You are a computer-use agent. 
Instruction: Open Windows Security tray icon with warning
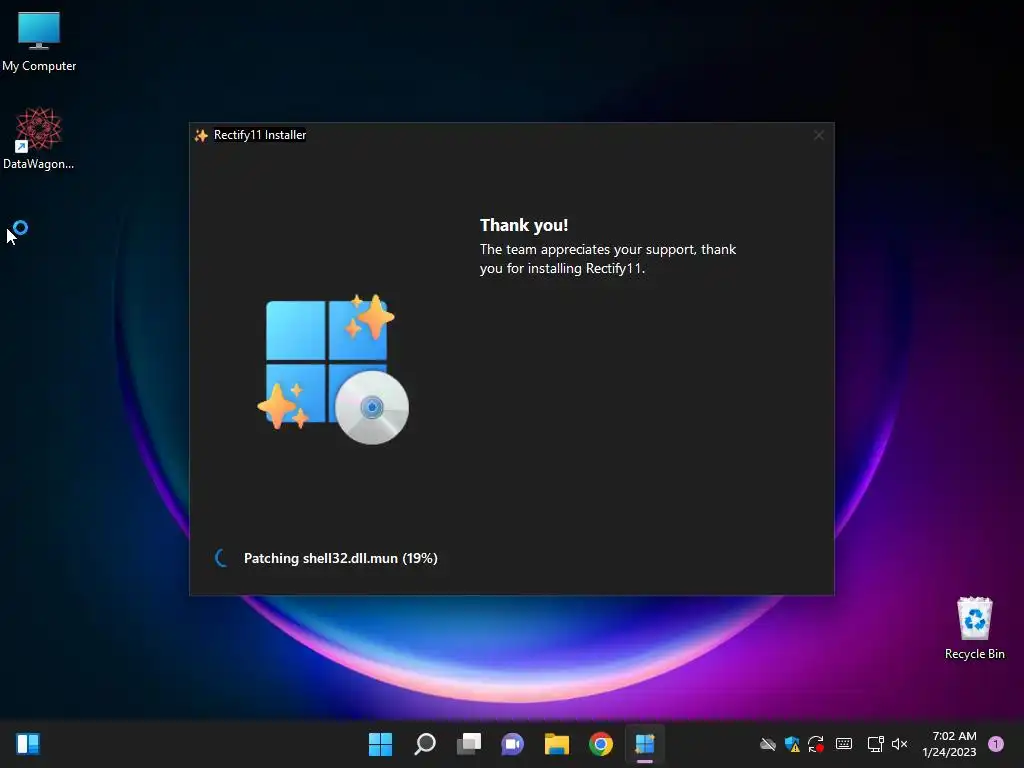(x=792, y=744)
